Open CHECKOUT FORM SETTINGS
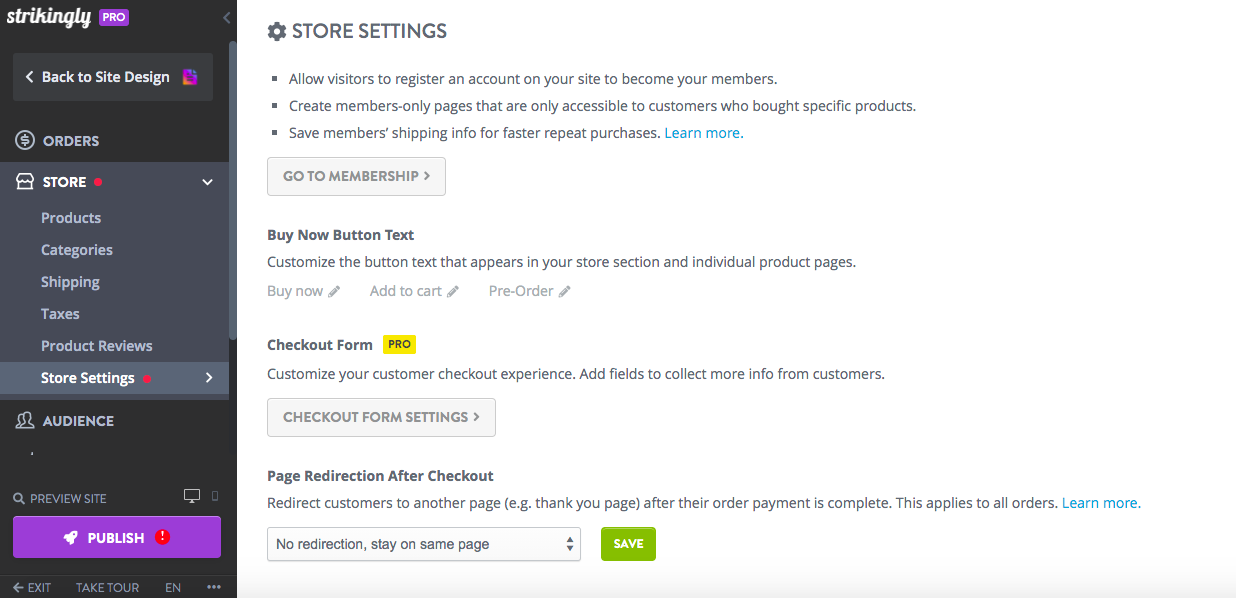The height and width of the screenshot is (598, 1236). click(381, 417)
